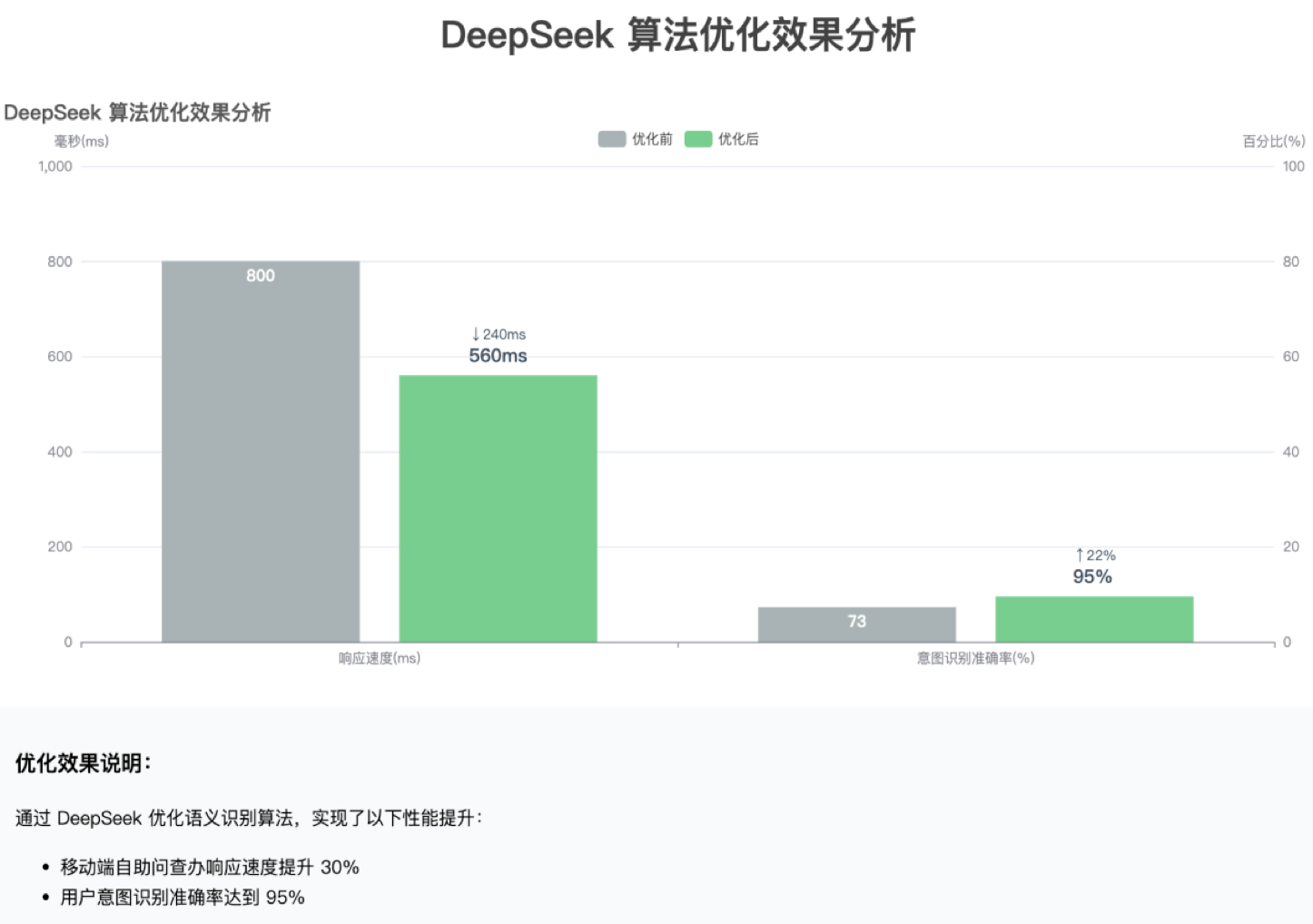Click the 优化后 legend text label
1313x924 pixels.
pos(738,139)
